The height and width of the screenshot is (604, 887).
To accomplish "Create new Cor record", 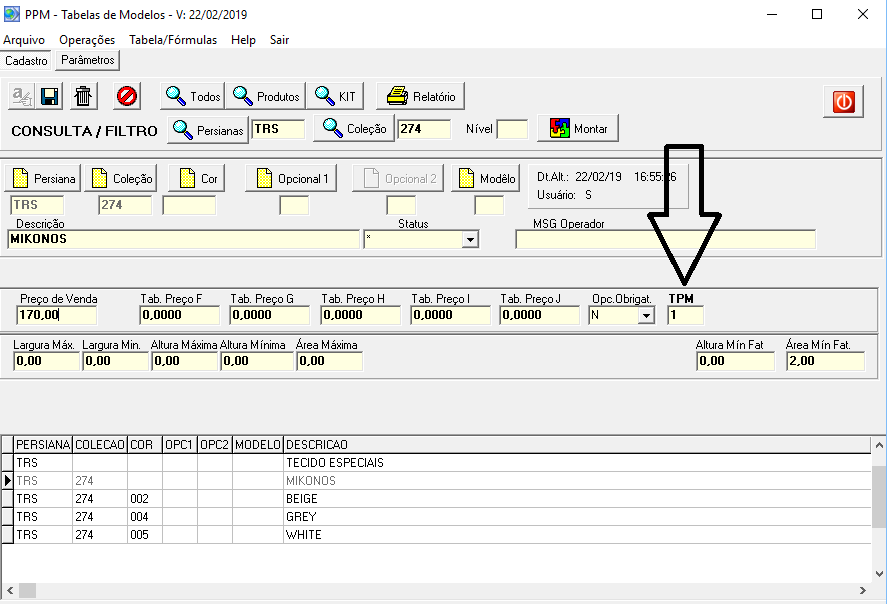I will click(x=197, y=178).
